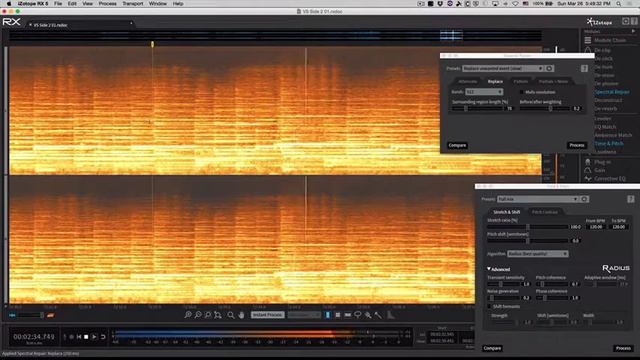
Task: Click Process in the Time & Pitch window
Action: [x=623, y=348]
